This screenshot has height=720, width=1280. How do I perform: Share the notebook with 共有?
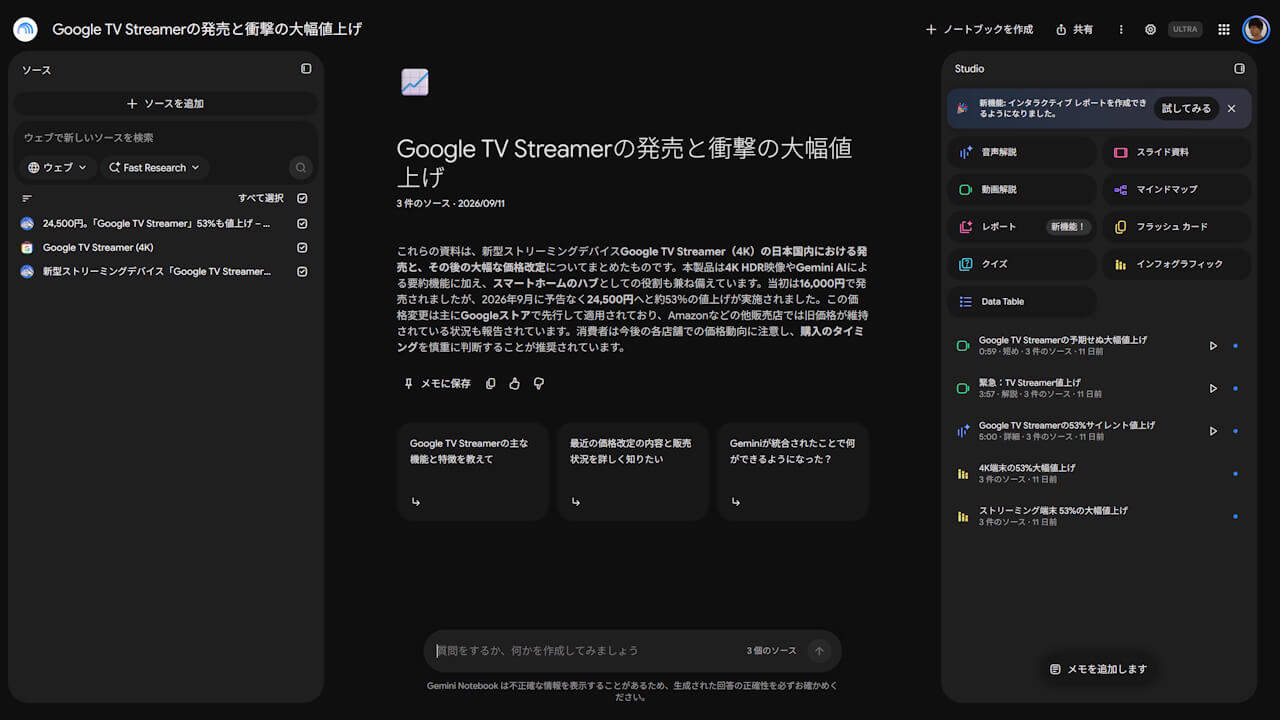point(1075,30)
